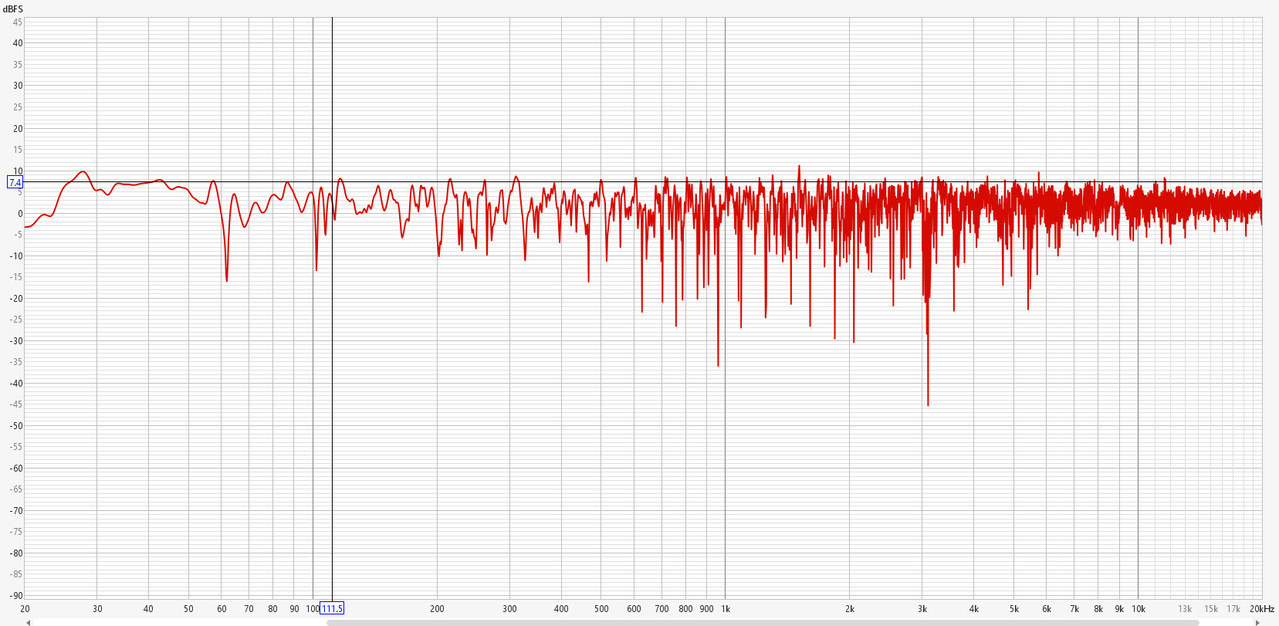Click the -90 level axis label
This screenshot has height=626, width=1279.
coord(15,595)
